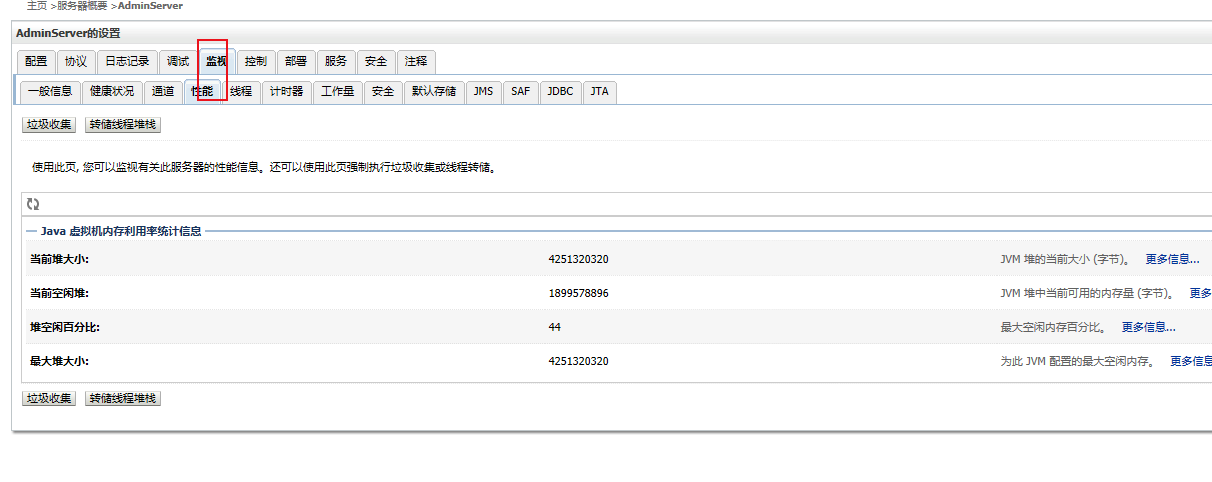Switch to the 日志记录 tab
This screenshot has height=482, width=1212.
127,62
